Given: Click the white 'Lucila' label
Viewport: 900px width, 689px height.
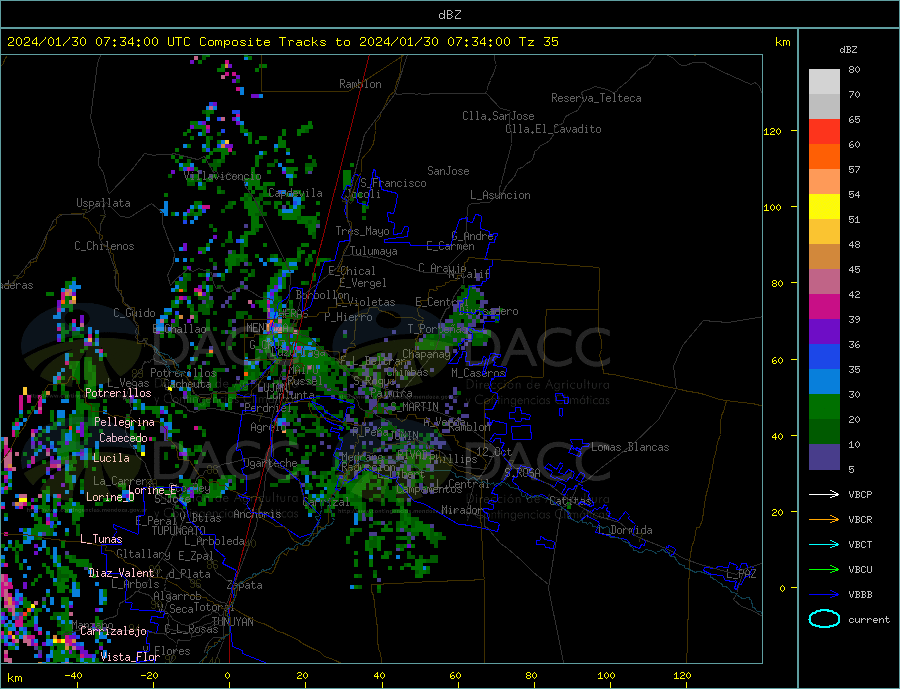Looking at the screenshot, I should (x=111, y=458).
